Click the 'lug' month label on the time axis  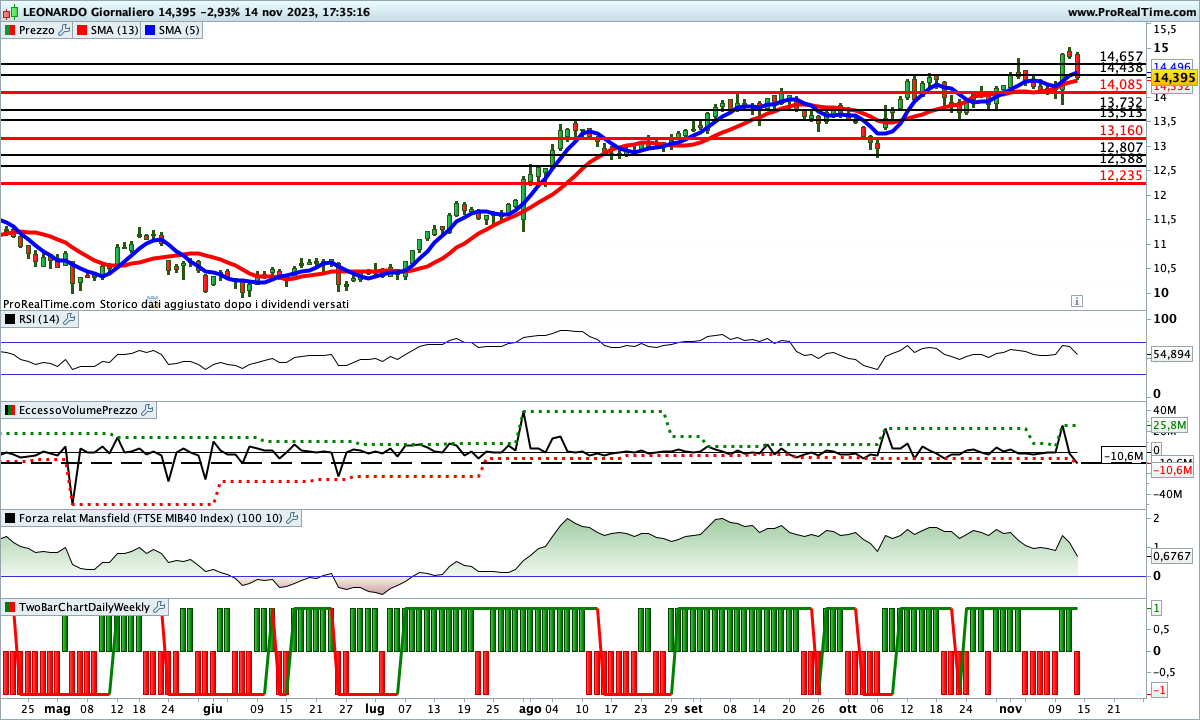tap(374, 708)
